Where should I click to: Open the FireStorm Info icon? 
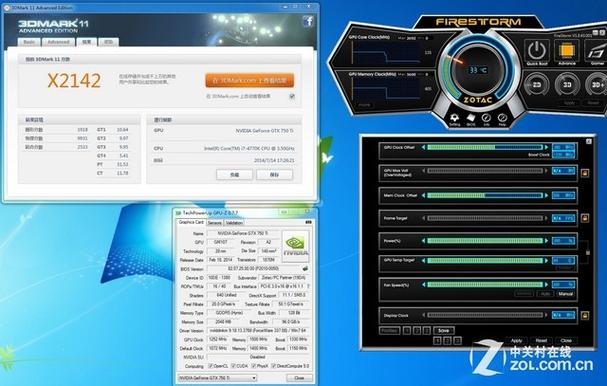[486, 118]
